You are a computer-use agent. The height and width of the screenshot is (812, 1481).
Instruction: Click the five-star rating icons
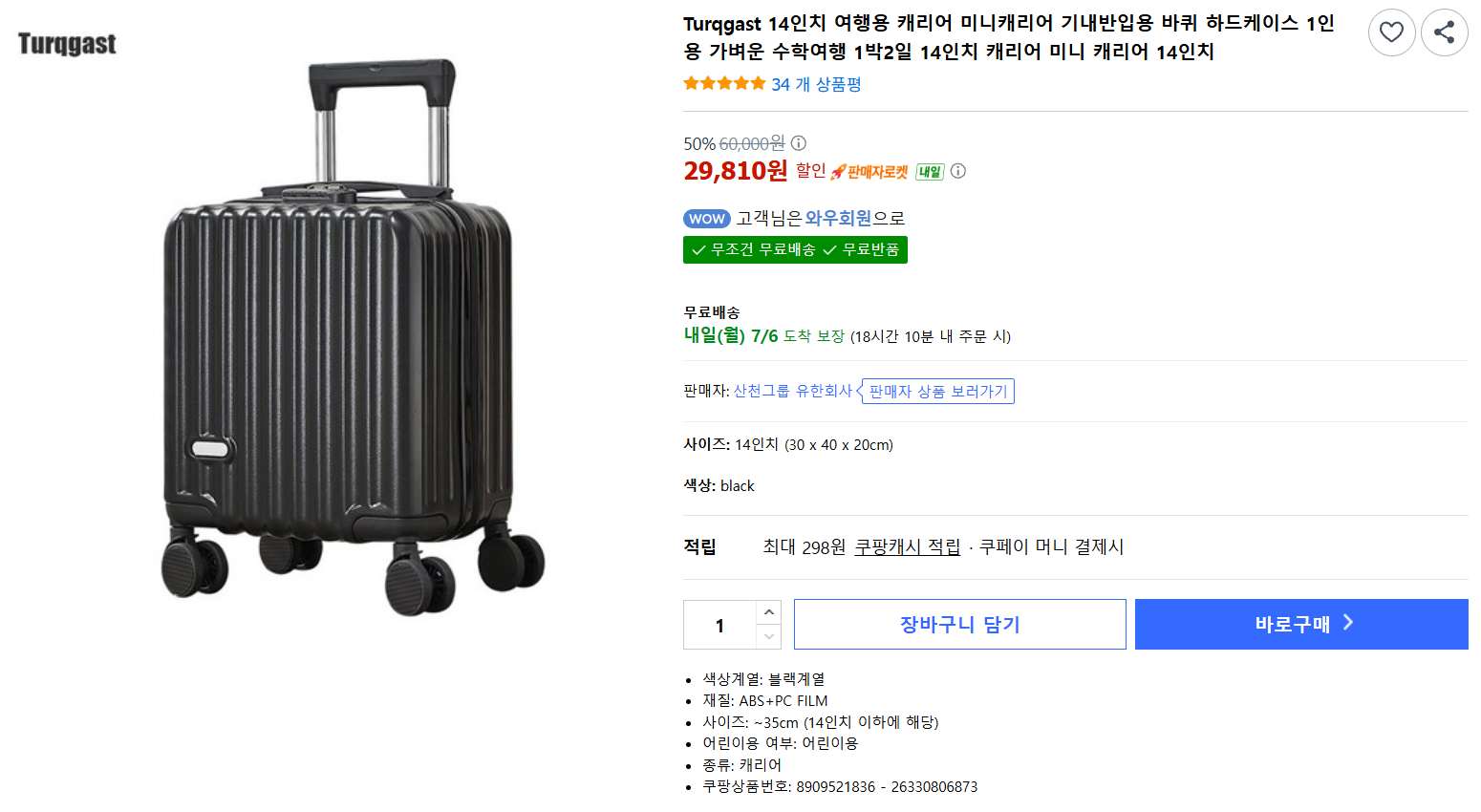pos(724,84)
